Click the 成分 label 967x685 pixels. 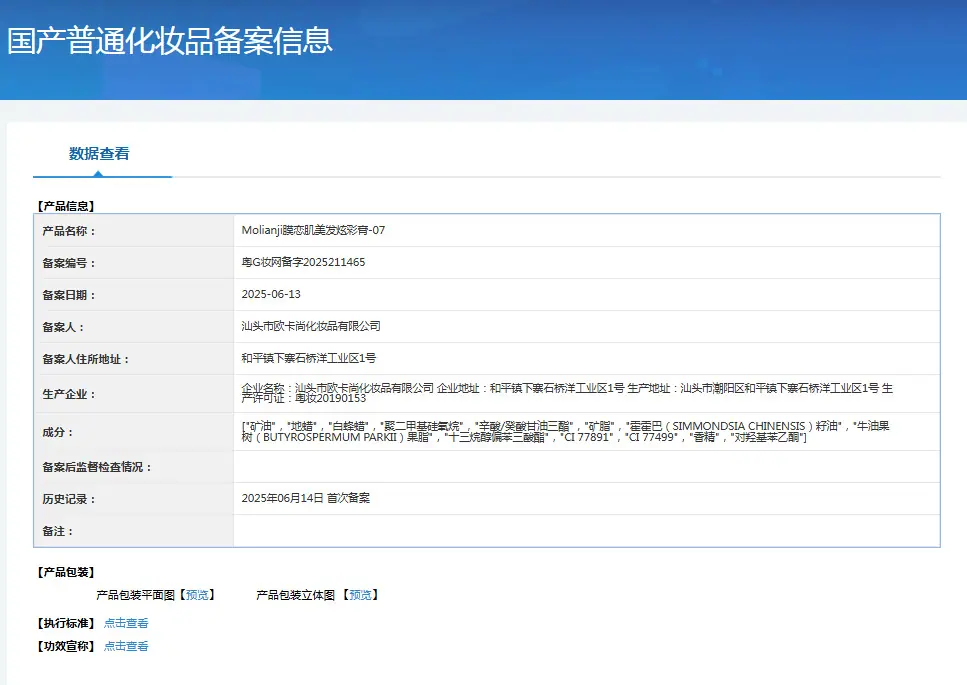tap(57, 432)
